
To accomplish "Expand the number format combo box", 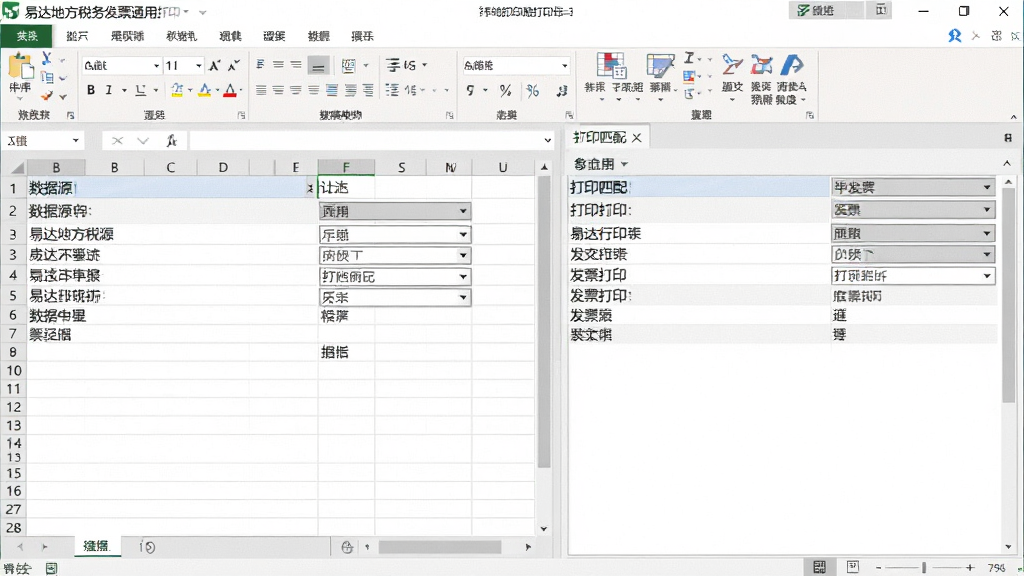I will pyautogui.click(x=565, y=65).
